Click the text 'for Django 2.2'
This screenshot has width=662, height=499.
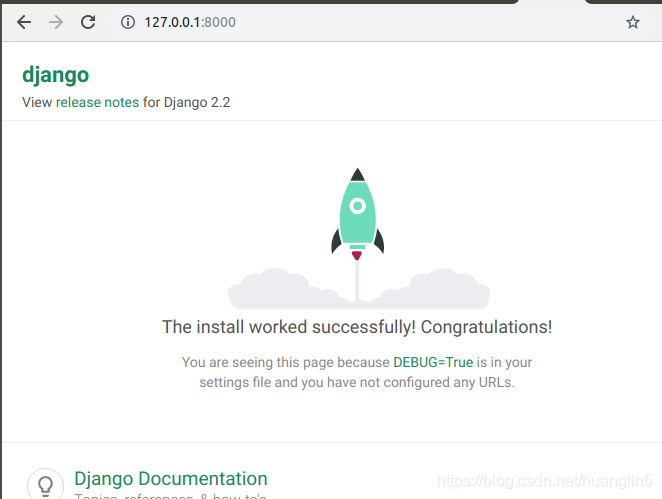coord(187,102)
